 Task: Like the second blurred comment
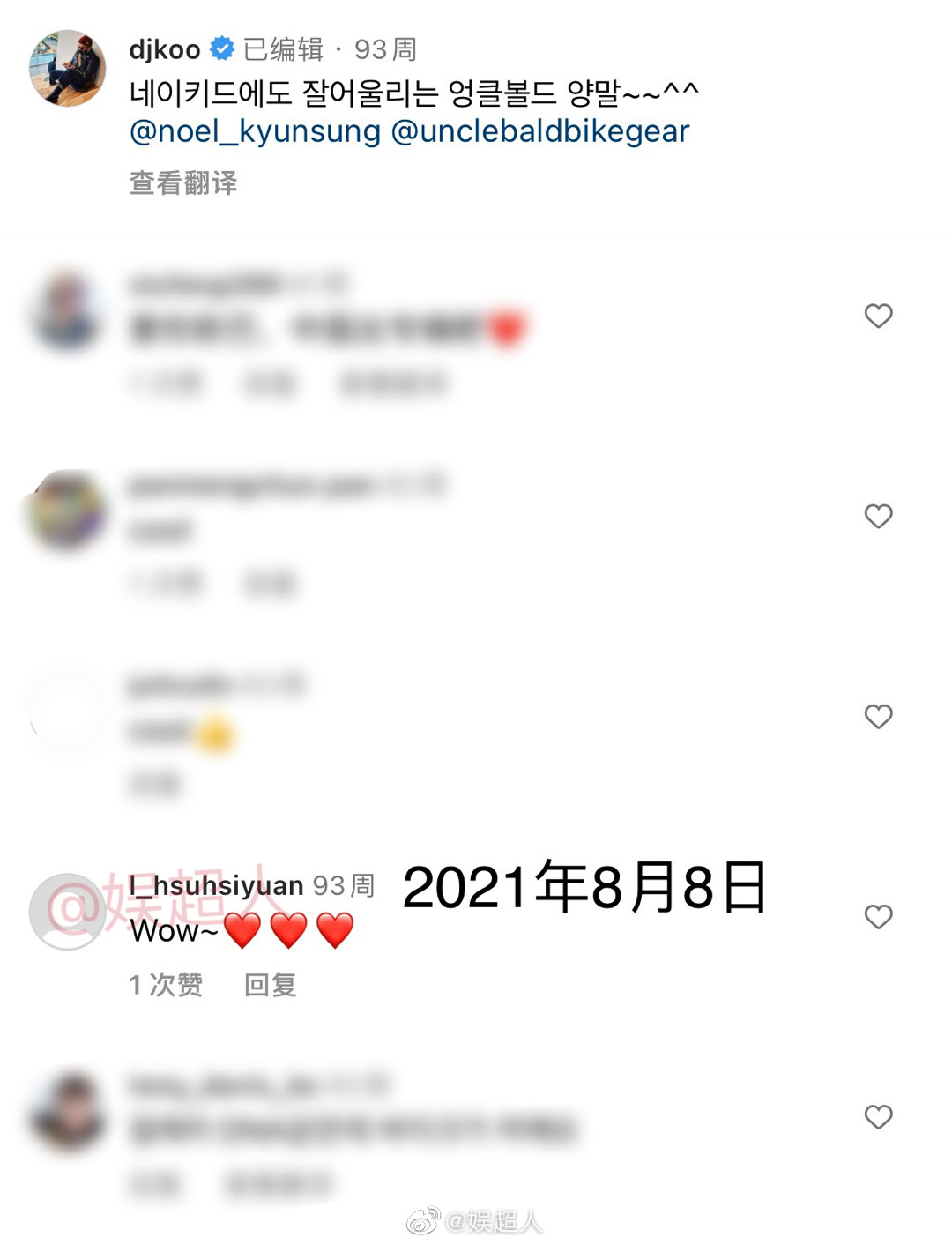pos(878,516)
